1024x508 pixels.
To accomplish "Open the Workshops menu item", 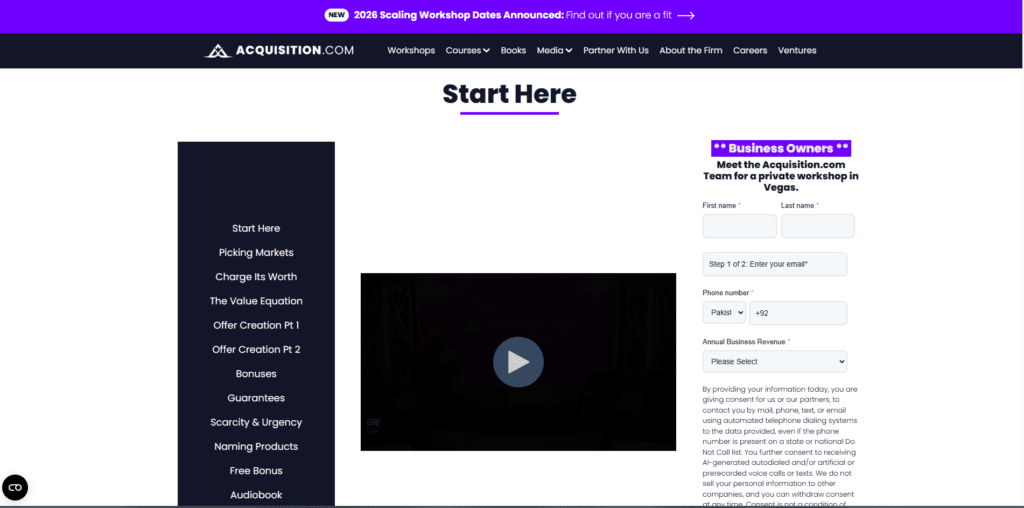I will point(411,50).
